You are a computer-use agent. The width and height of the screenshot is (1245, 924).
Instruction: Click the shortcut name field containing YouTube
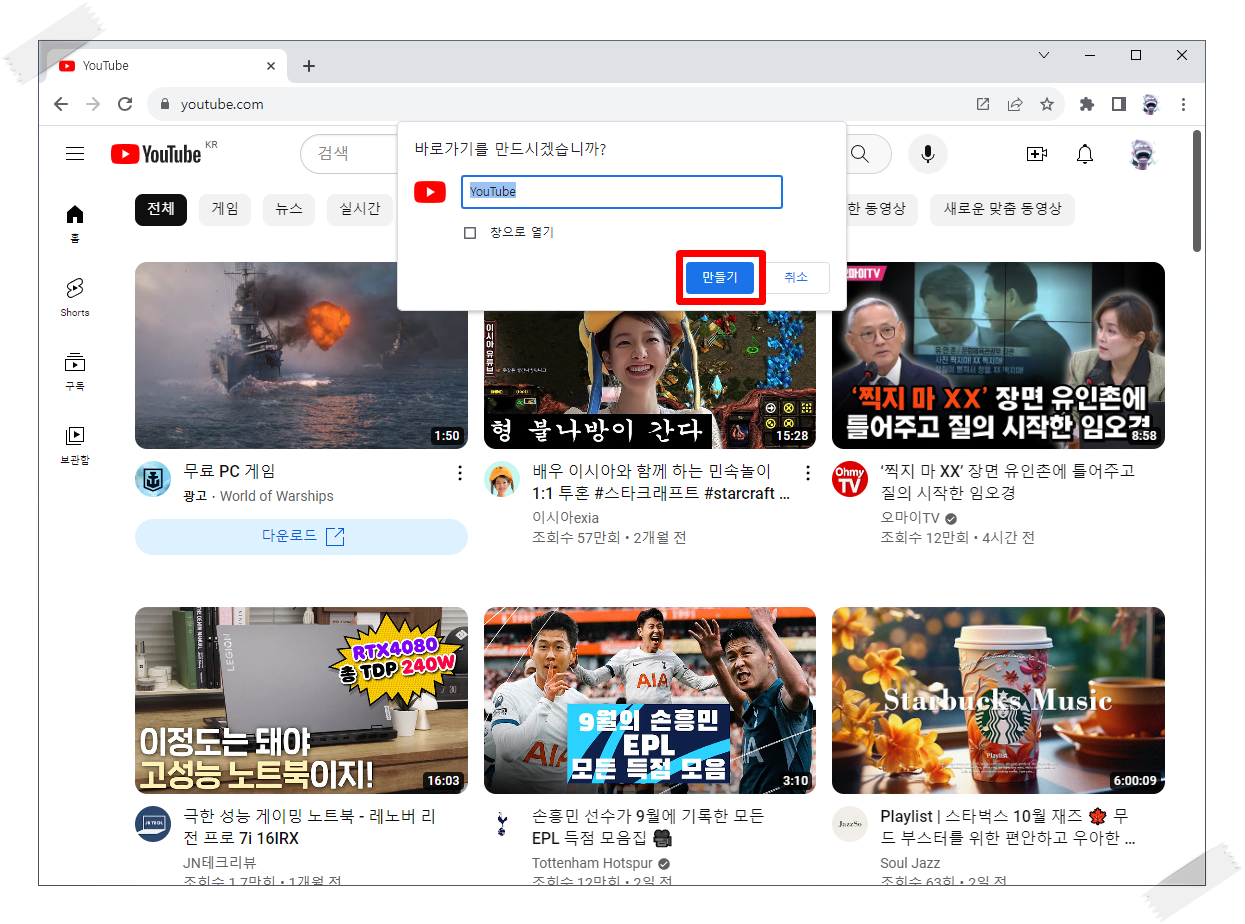tap(621, 192)
